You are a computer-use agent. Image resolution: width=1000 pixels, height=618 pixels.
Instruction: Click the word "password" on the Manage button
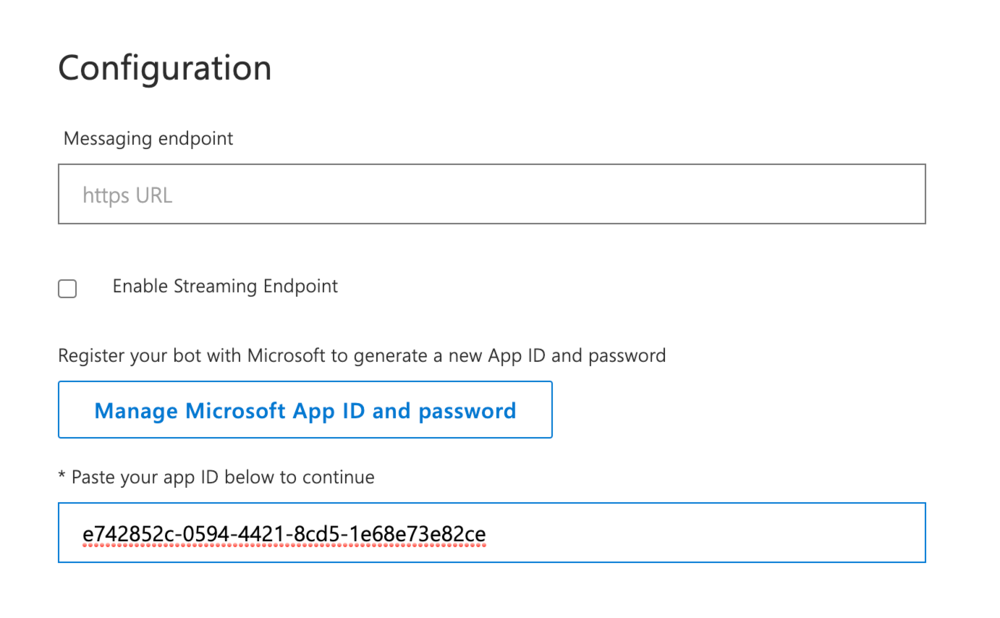point(467,411)
